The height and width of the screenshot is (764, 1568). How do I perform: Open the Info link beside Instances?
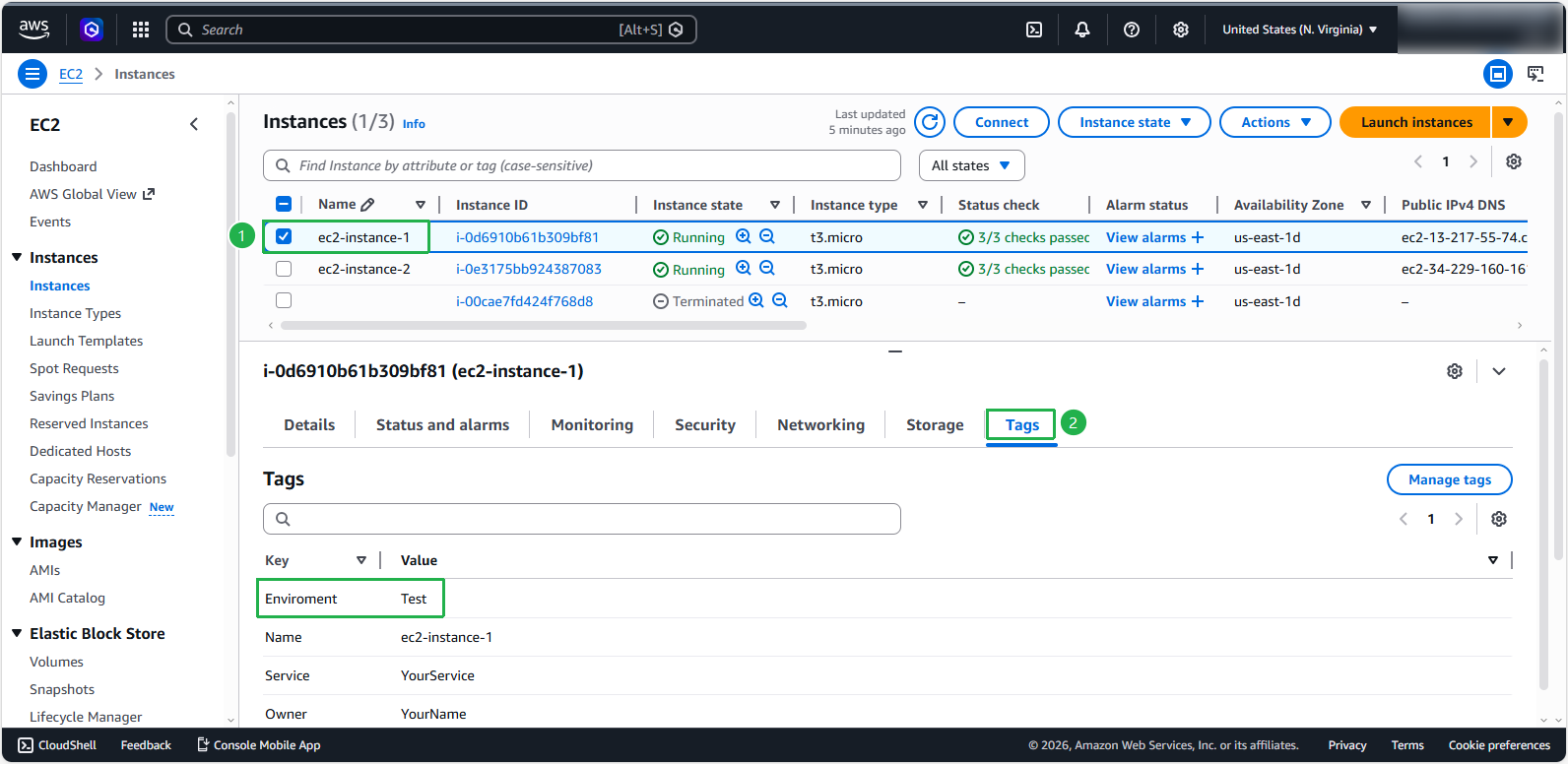pos(414,124)
